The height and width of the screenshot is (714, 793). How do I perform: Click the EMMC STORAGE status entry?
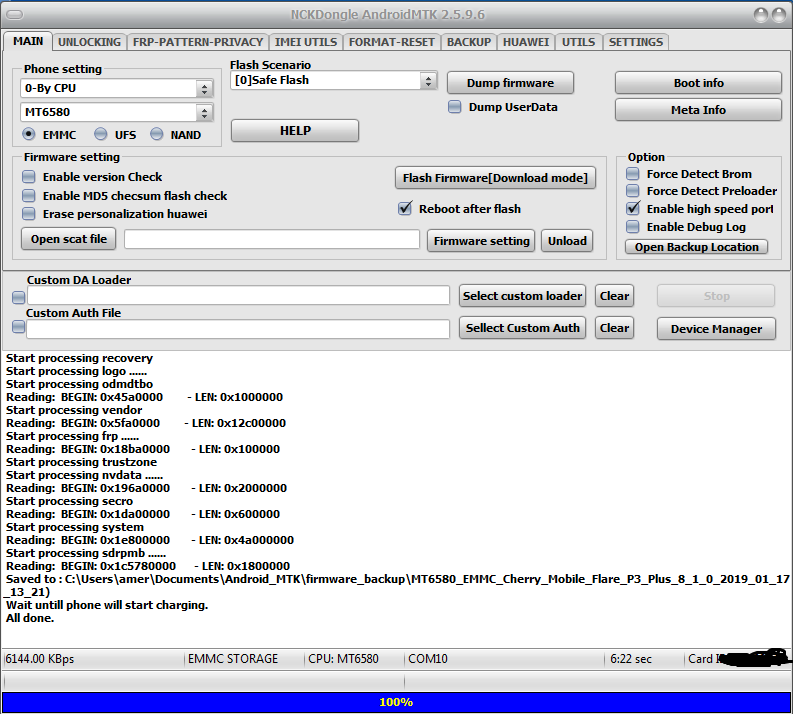point(233,659)
